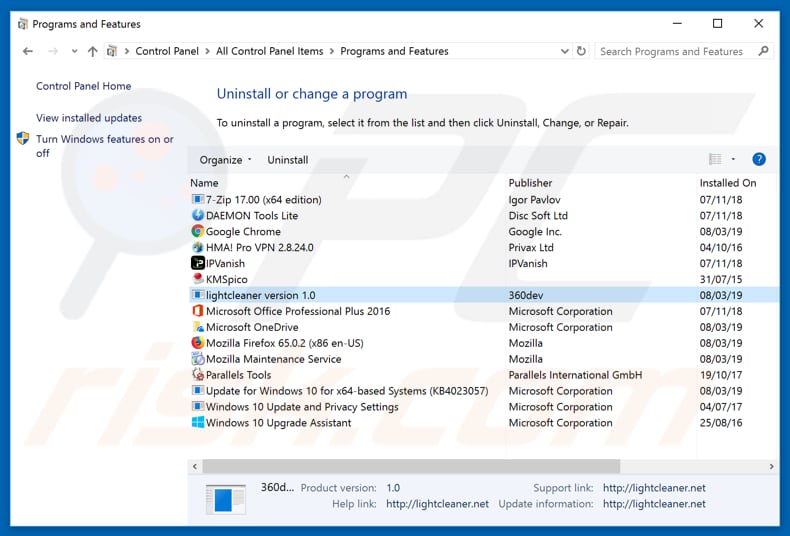Open the recent locations dropdown arrow
The image size is (790, 536).
pos(74,51)
